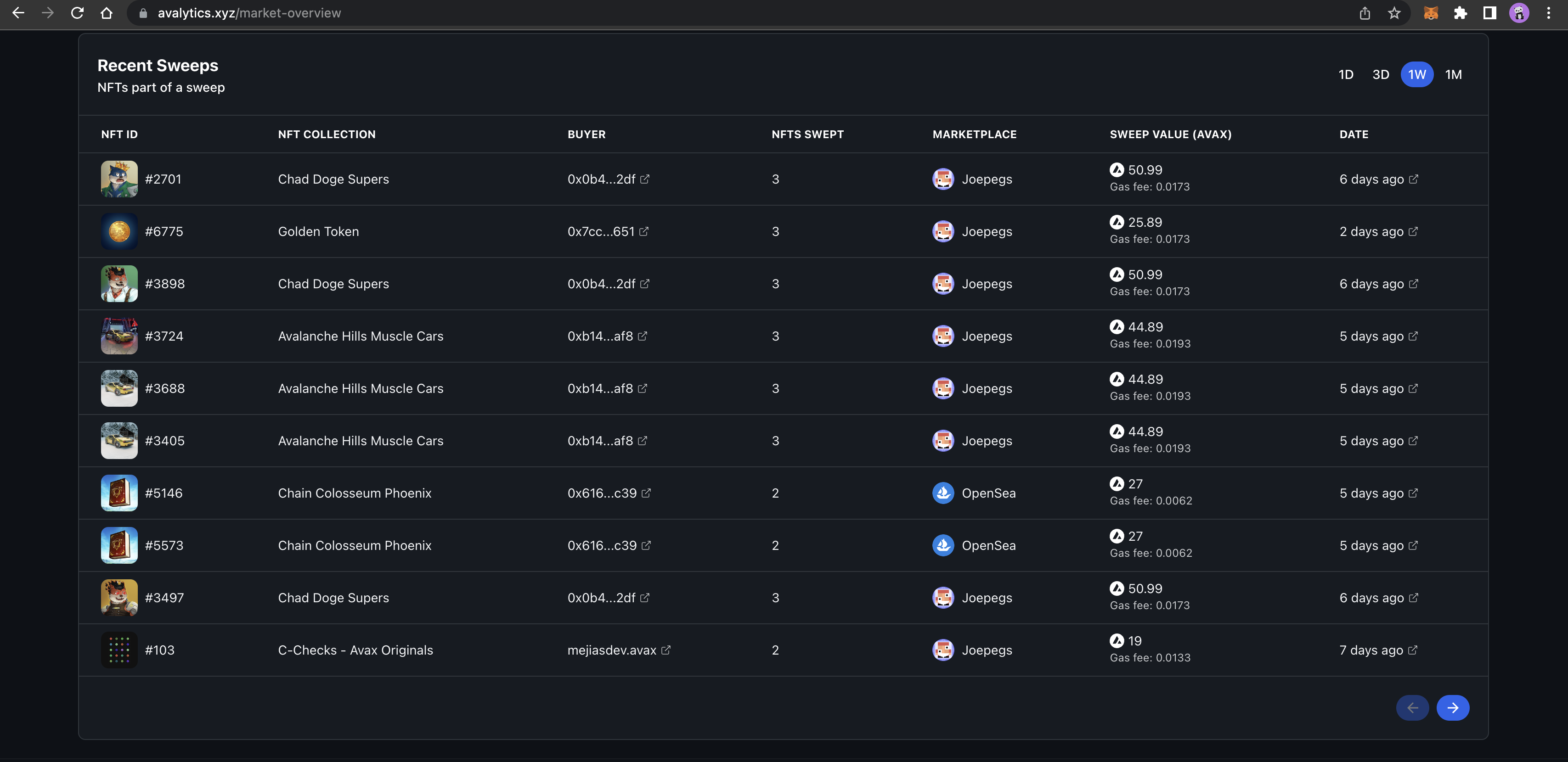The image size is (1568, 762).
Task: Select the 1M time range
Action: point(1453,74)
